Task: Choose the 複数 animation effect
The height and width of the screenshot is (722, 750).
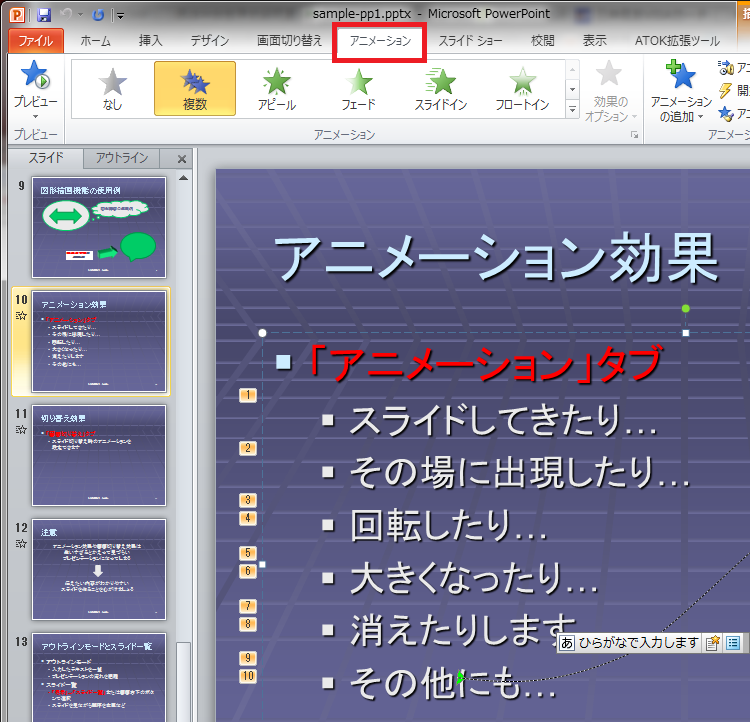Action: click(x=195, y=89)
